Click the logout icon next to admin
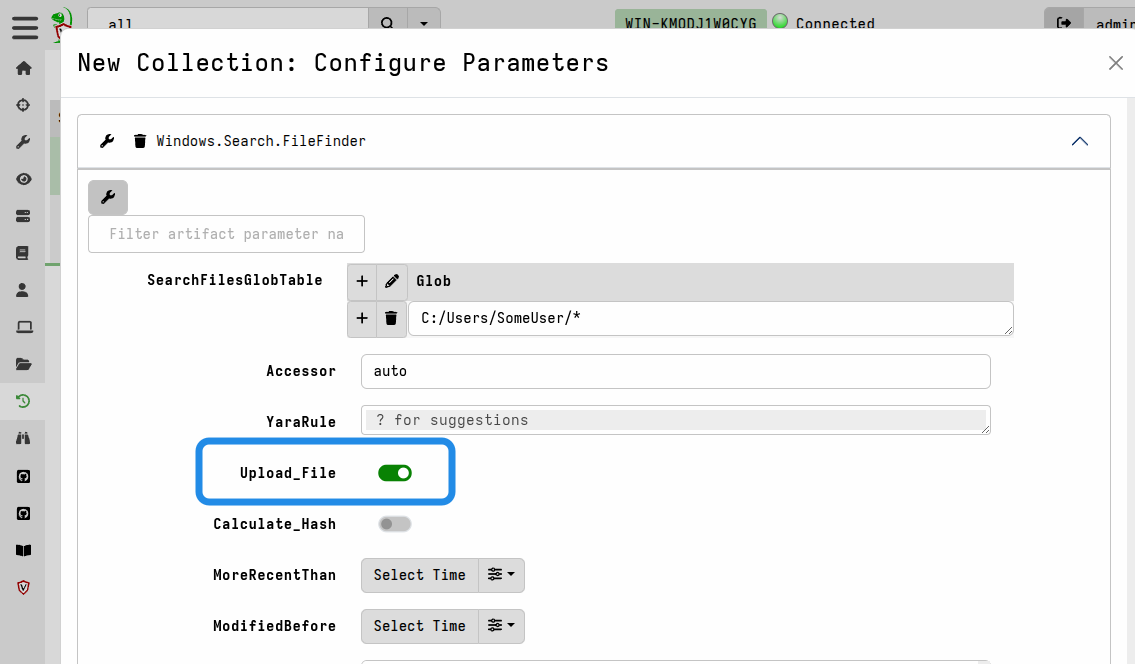1135x664 pixels. 1063,23
